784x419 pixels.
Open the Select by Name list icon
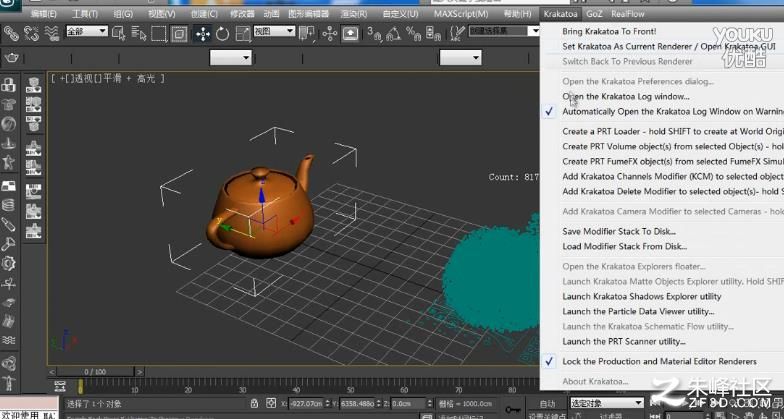point(138,34)
